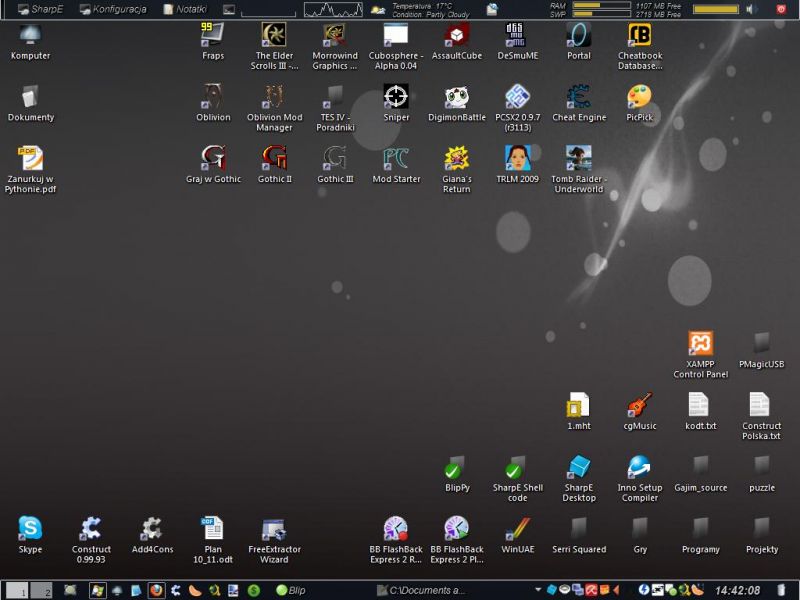Open the 1.mht file
The height and width of the screenshot is (600, 800).
579,411
